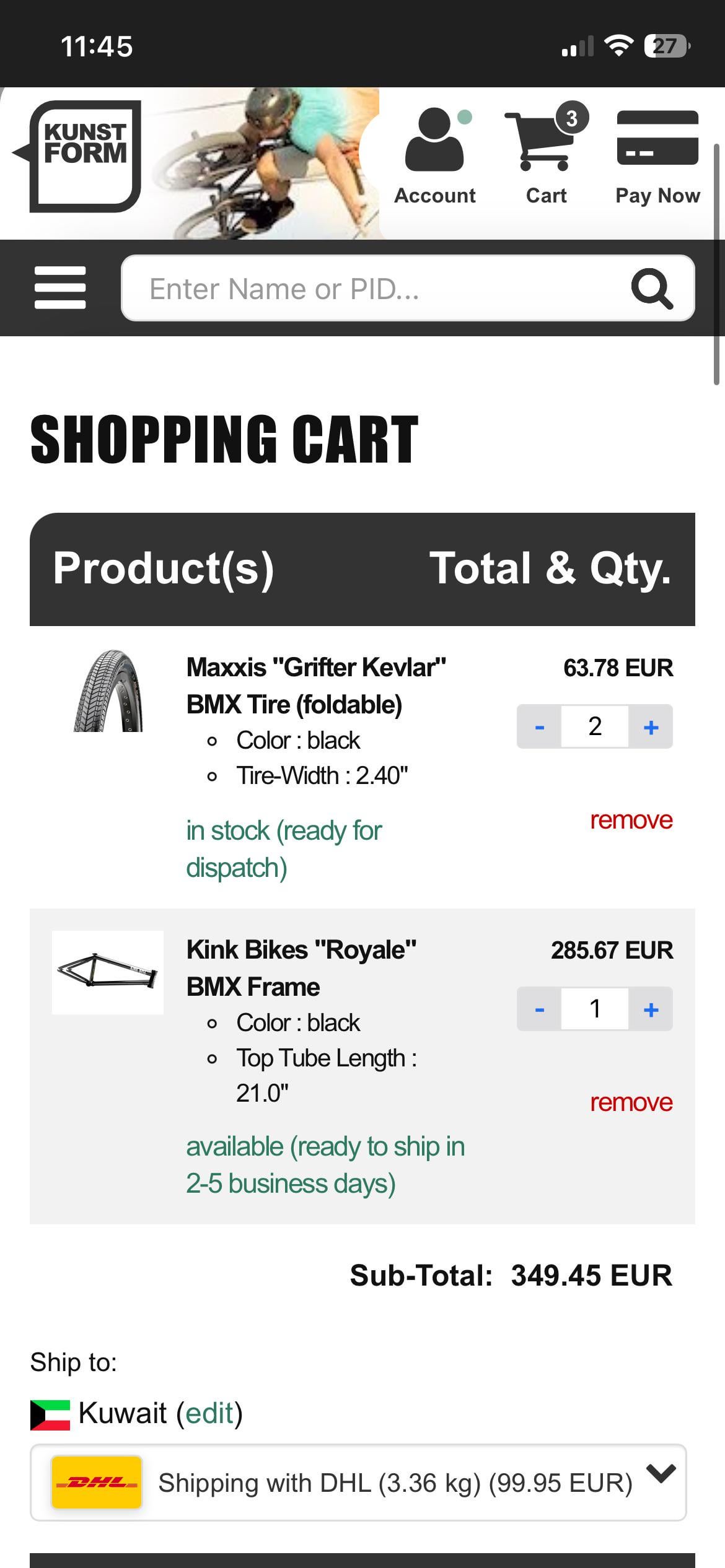
Task: Click the Maxxis tire quantity field
Action: click(595, 726)
